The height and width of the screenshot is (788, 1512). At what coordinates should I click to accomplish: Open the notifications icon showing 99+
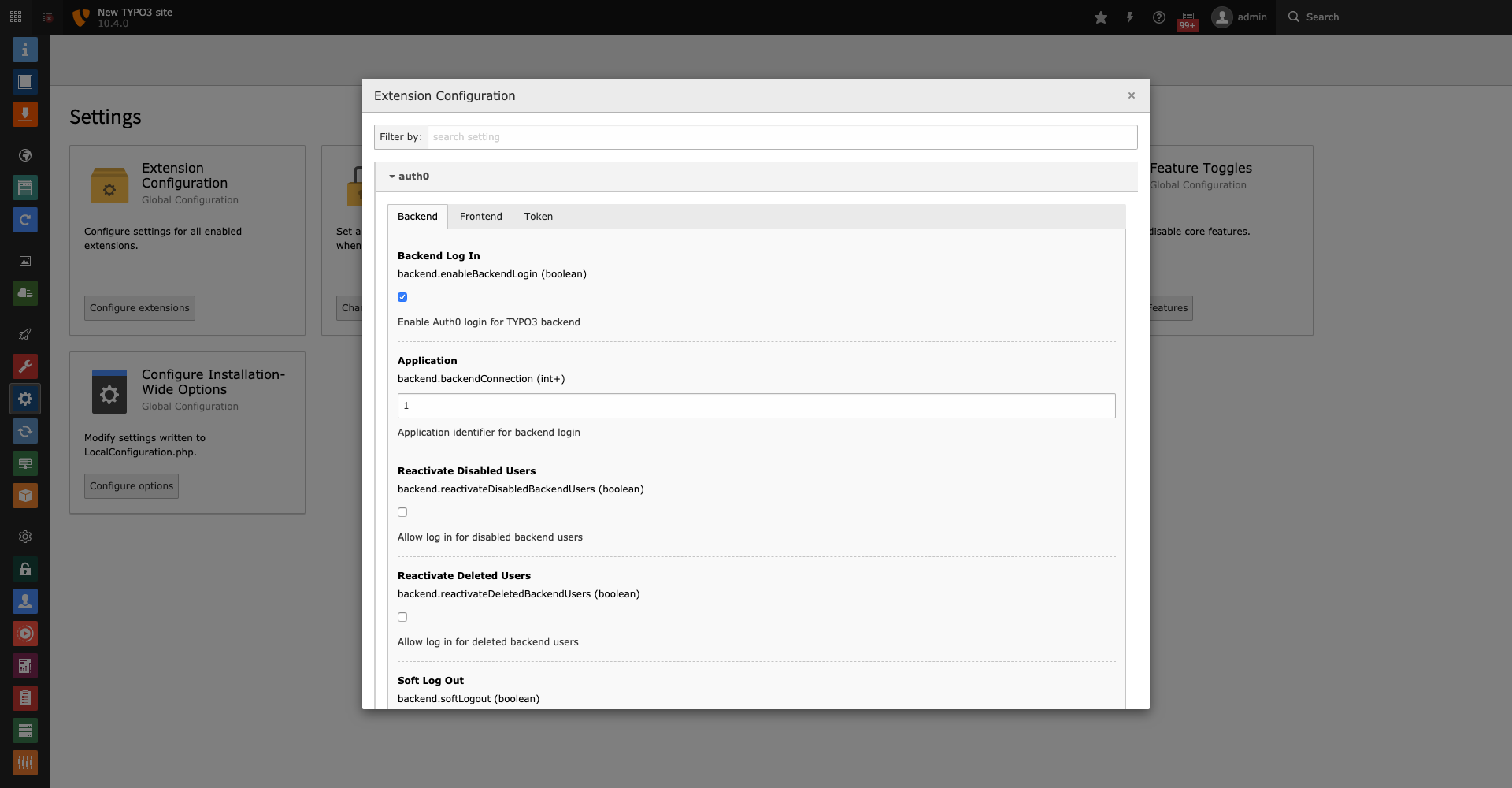[1188, 17]
